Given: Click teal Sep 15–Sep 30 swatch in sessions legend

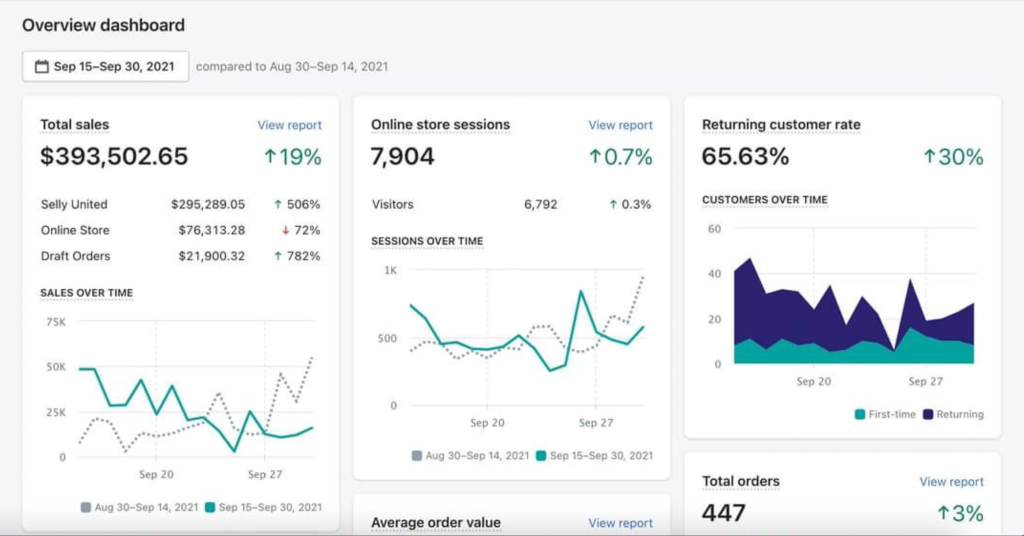Looking at the screenshot, I should (541, 456).
